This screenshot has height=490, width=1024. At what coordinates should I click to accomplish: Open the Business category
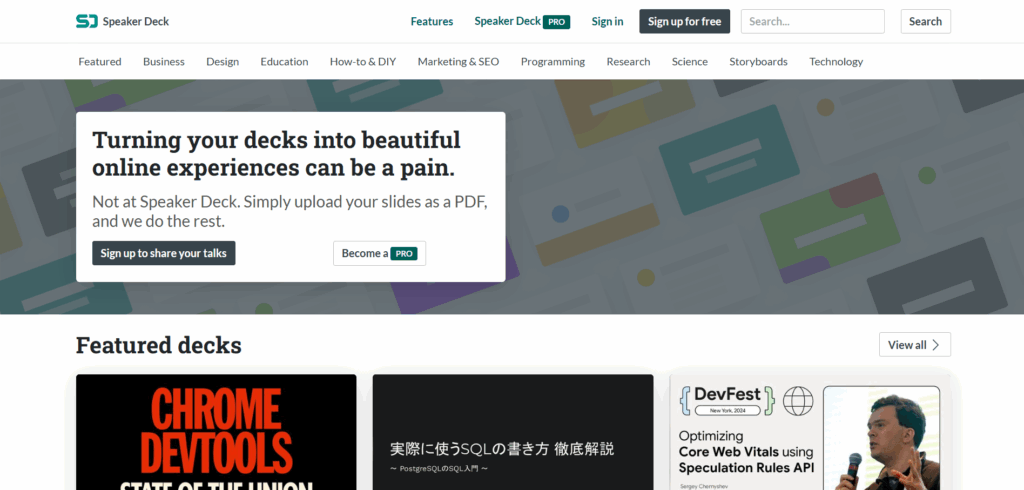click(x=164, y=61)
